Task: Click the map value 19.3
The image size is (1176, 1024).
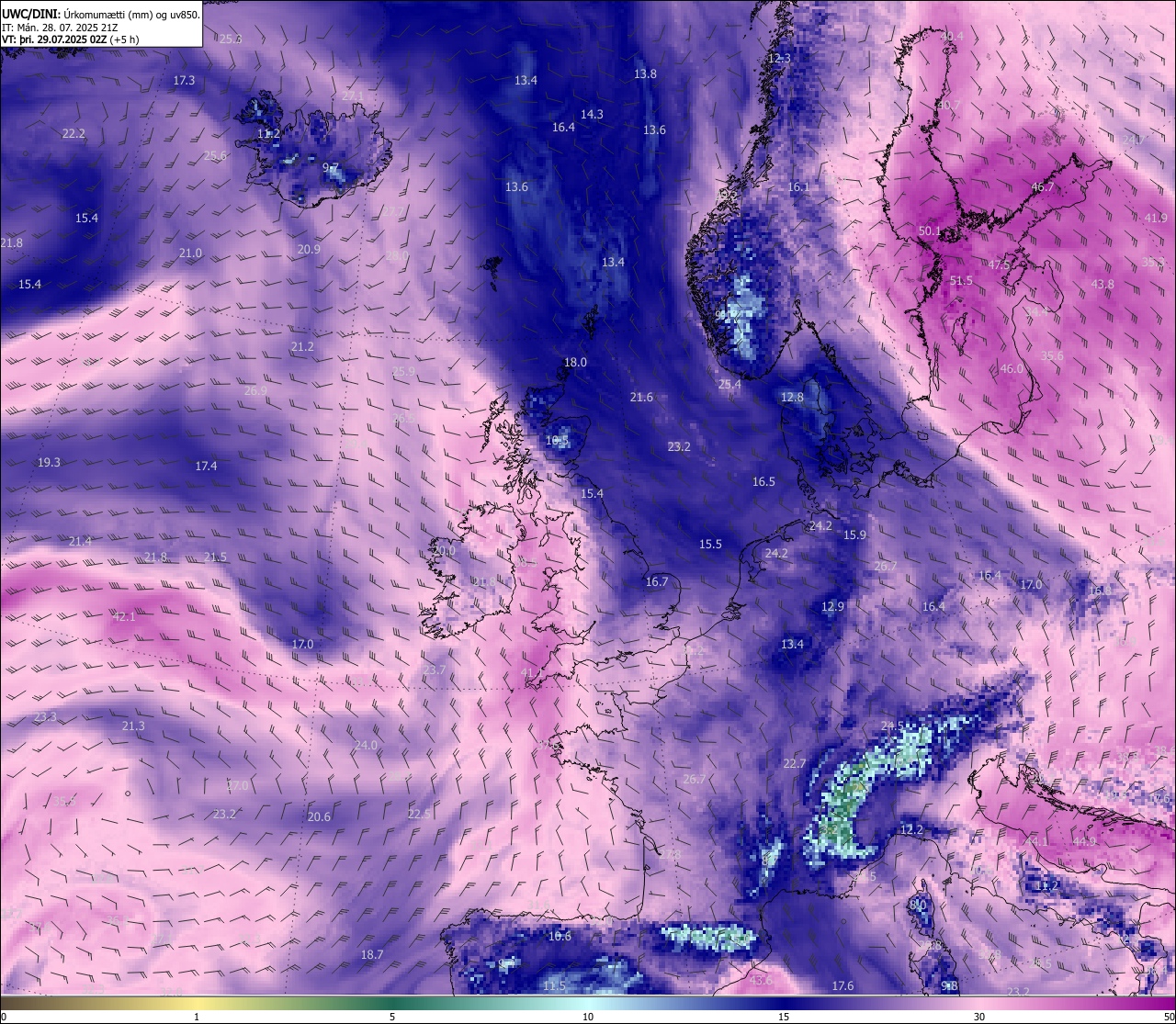Action: click(49, 463)
